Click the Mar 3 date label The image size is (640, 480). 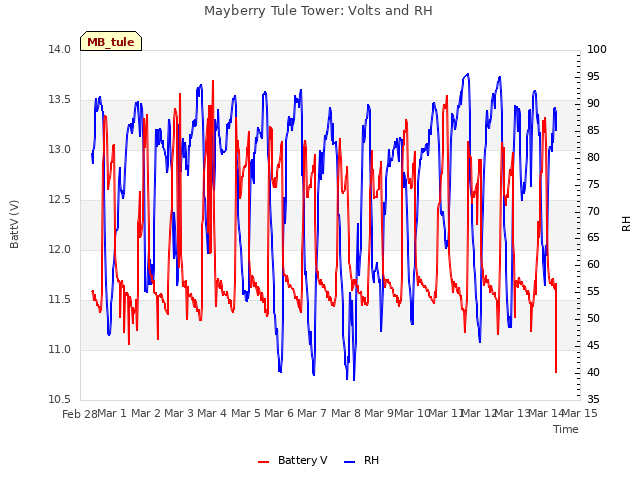coord(179,413)
